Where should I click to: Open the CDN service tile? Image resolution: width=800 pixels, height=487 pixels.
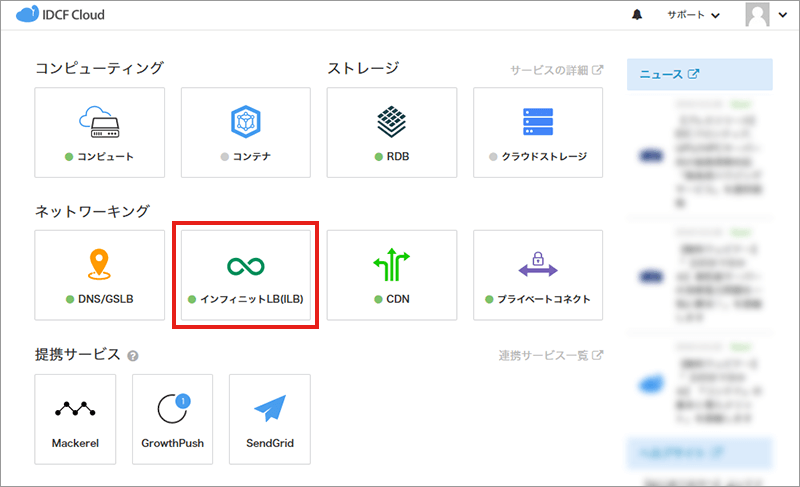point(391,275)
